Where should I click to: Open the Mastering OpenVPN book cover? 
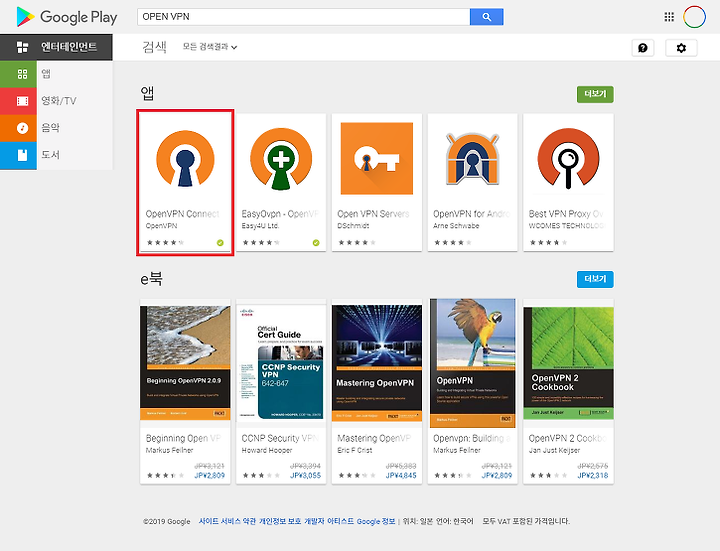377,363
